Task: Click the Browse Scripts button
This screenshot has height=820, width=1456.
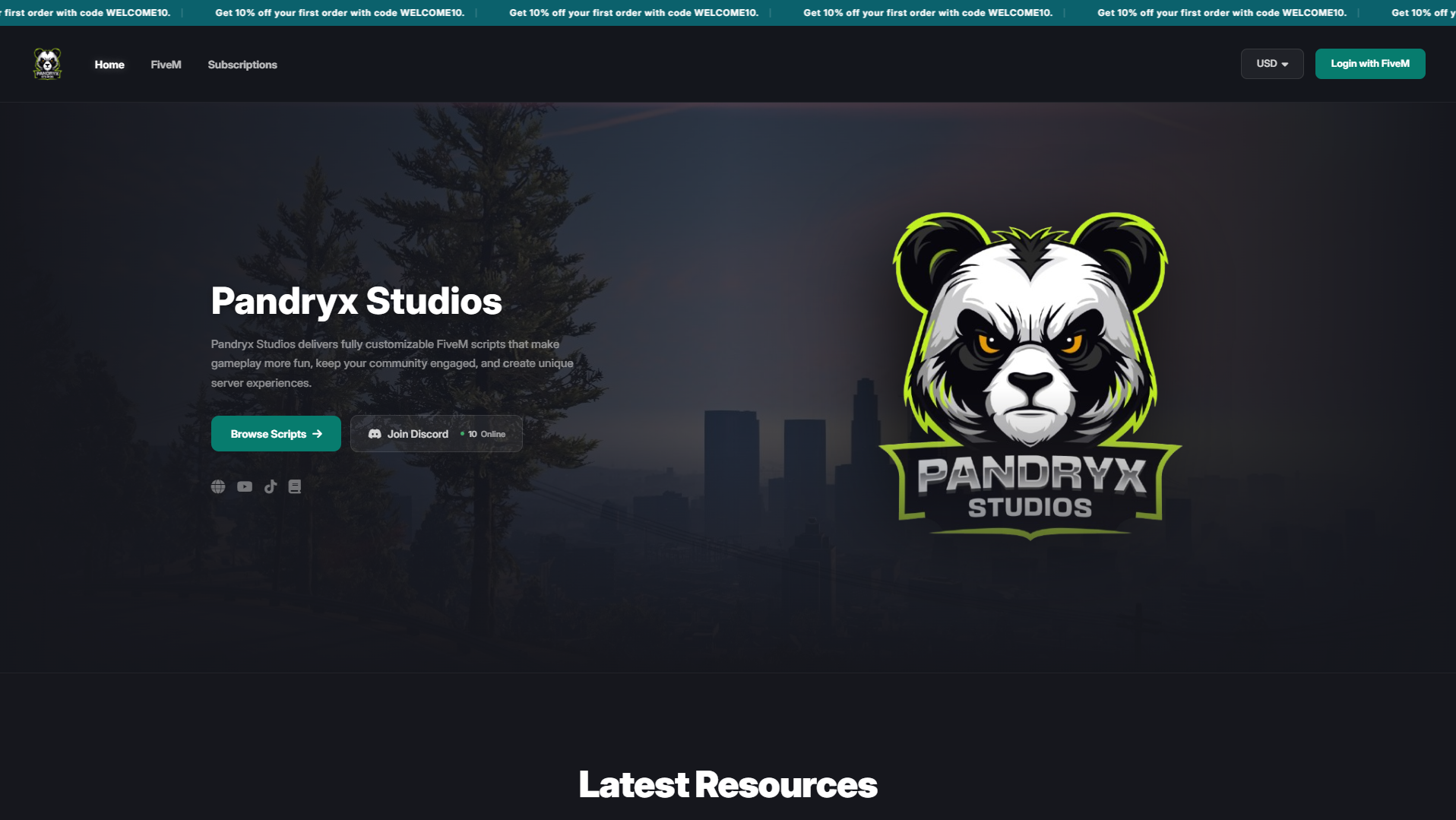Action: coord(276,434)
